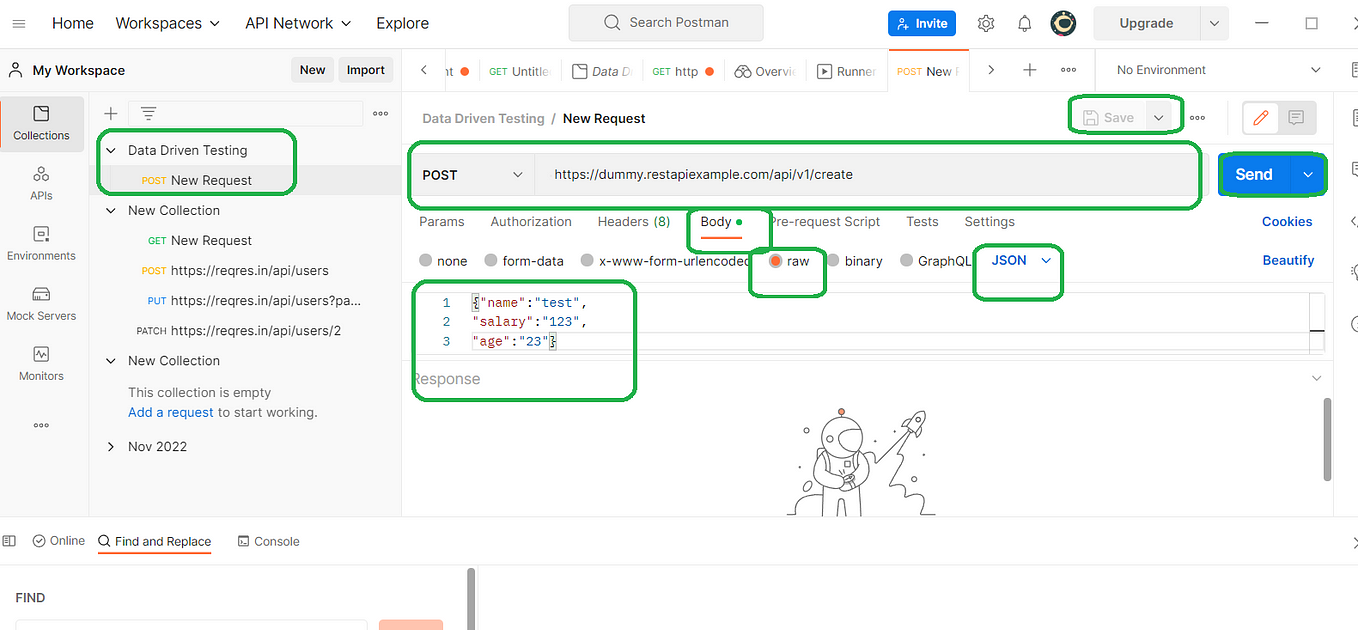Open the No Environment selector
This screenshot has height=630, width=1358.
click(1218, 70)
